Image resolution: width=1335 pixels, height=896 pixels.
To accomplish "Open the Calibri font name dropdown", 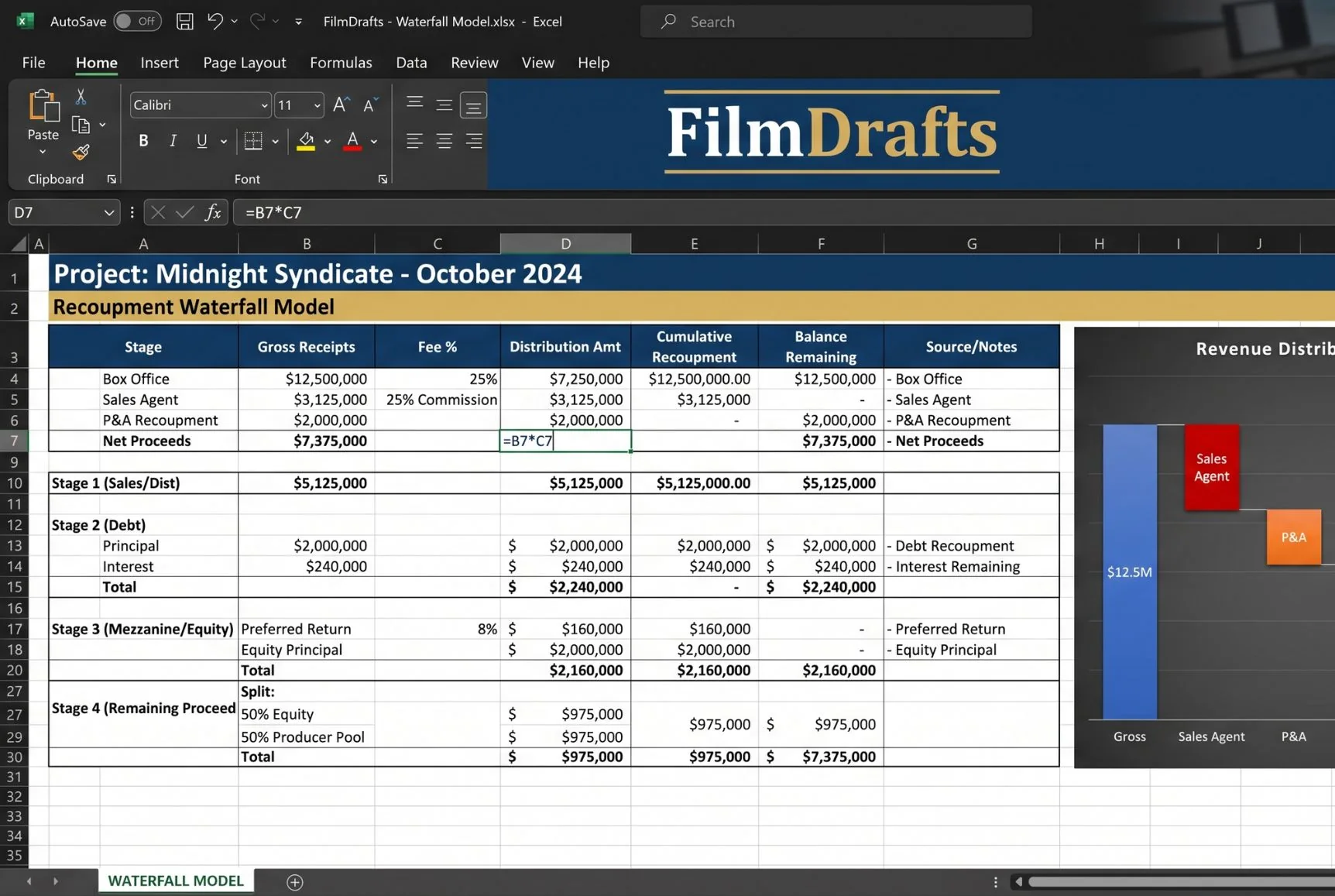I will point(263,105).
